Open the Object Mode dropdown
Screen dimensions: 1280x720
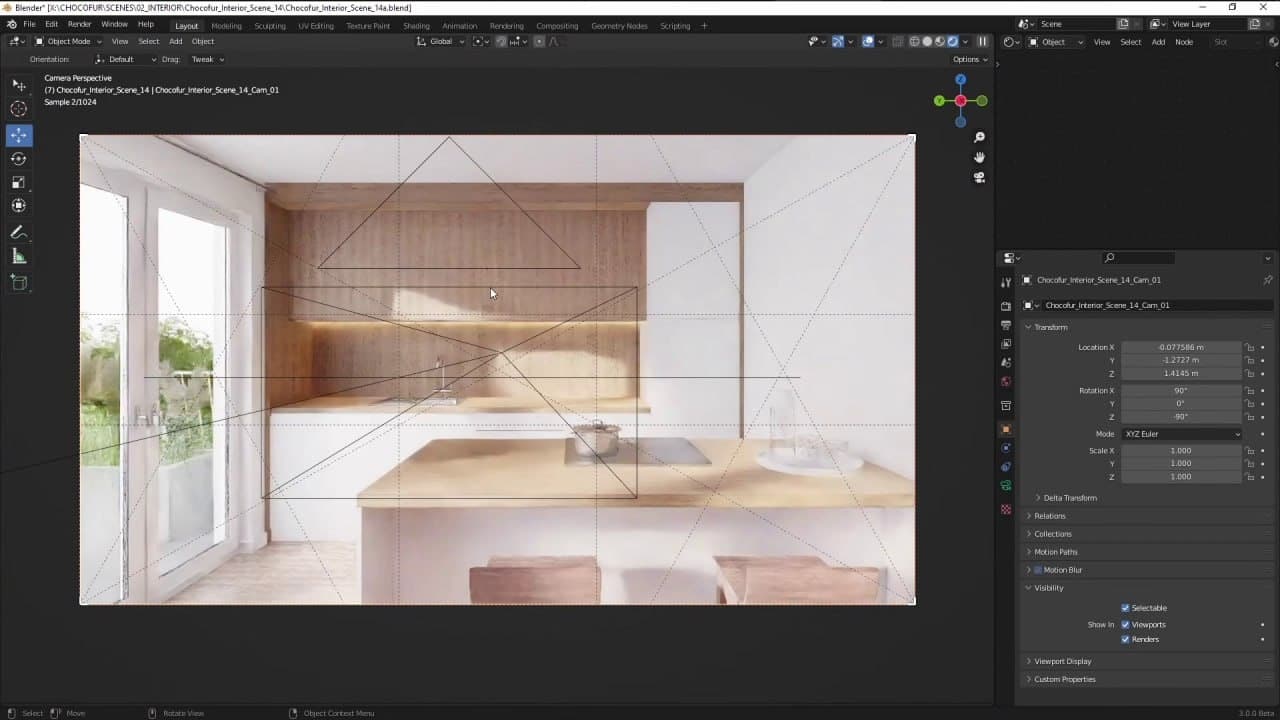[x=69, y=42]
